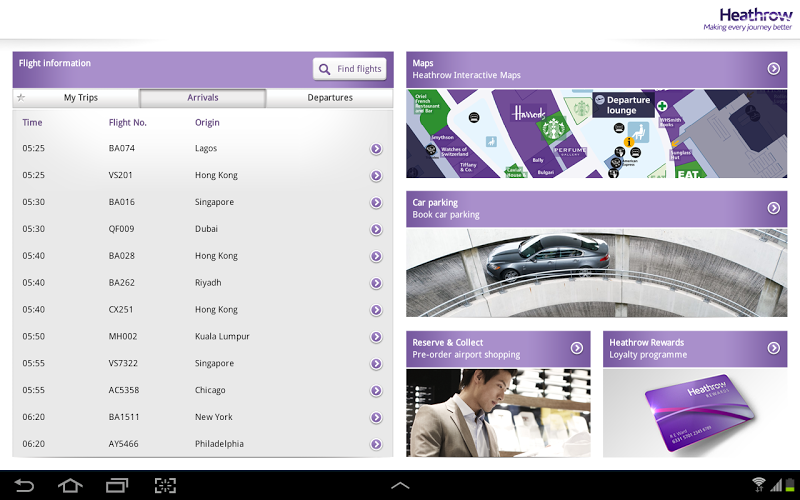Viewport: 800px width, 500px height.
Task: Open the Wi-Fi status icon
Action: pos(759,484)
